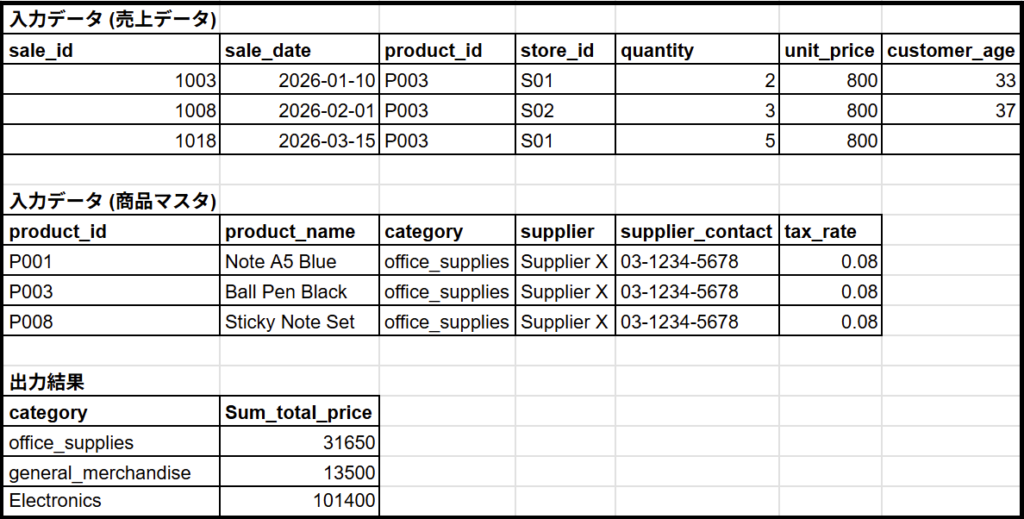Select the 入力データ (商品マスタ) title cell

112,201
